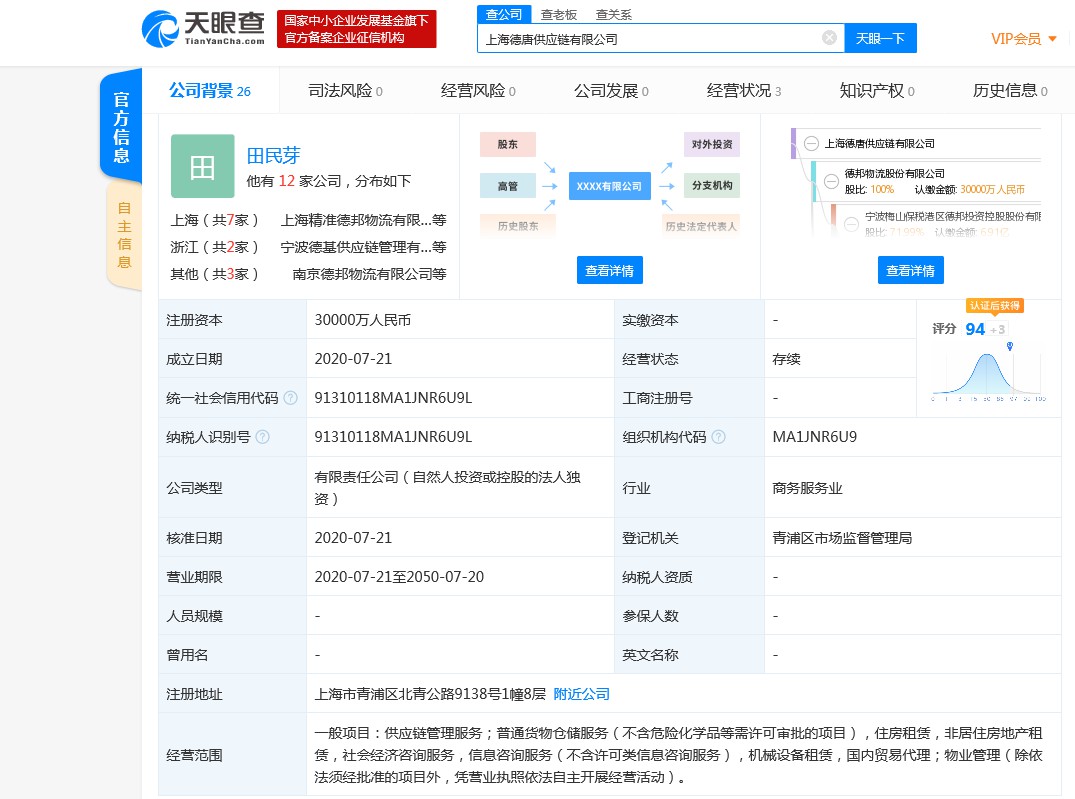This screenshot has height=799, width=1075.
Task: Click the 对外投资 box in diagram
Action: pos(712,144)
